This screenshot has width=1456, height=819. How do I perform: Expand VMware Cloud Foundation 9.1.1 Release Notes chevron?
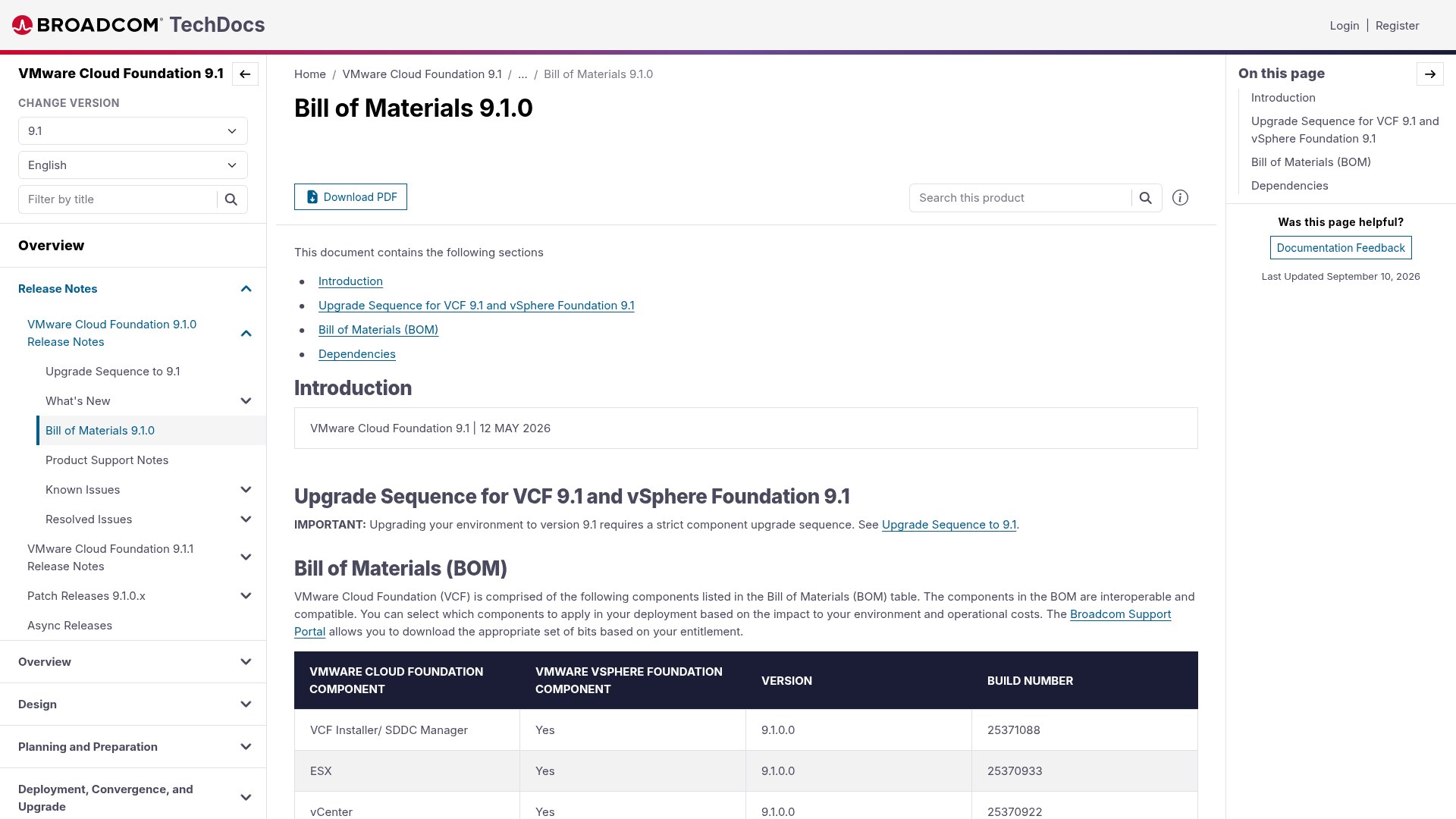coord(246,557)
